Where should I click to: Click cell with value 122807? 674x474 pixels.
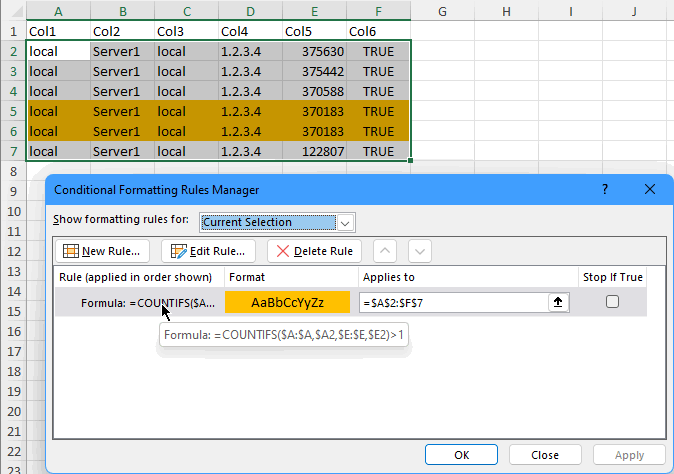[x=314, y=151]
